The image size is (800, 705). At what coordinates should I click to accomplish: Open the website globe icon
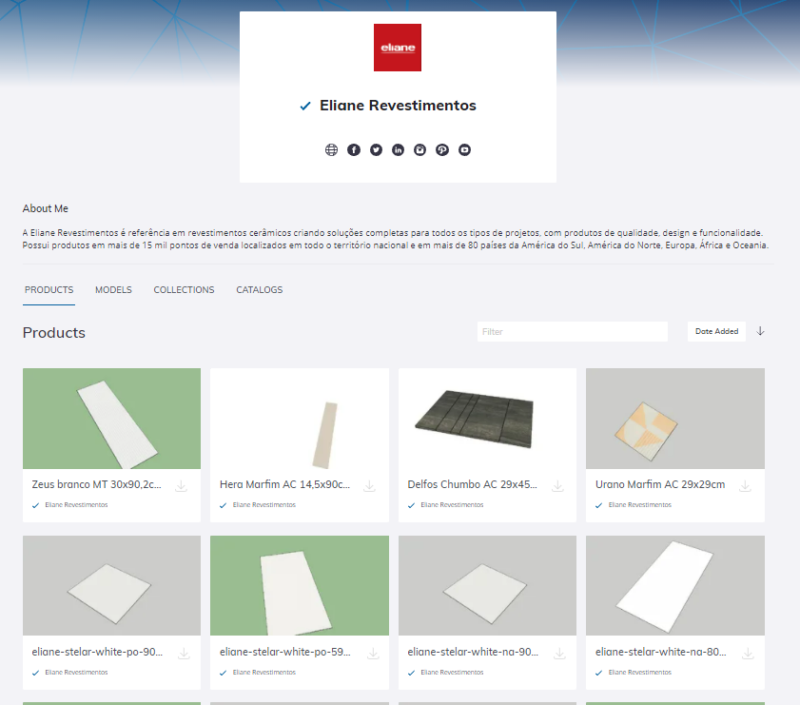(332, 150)
